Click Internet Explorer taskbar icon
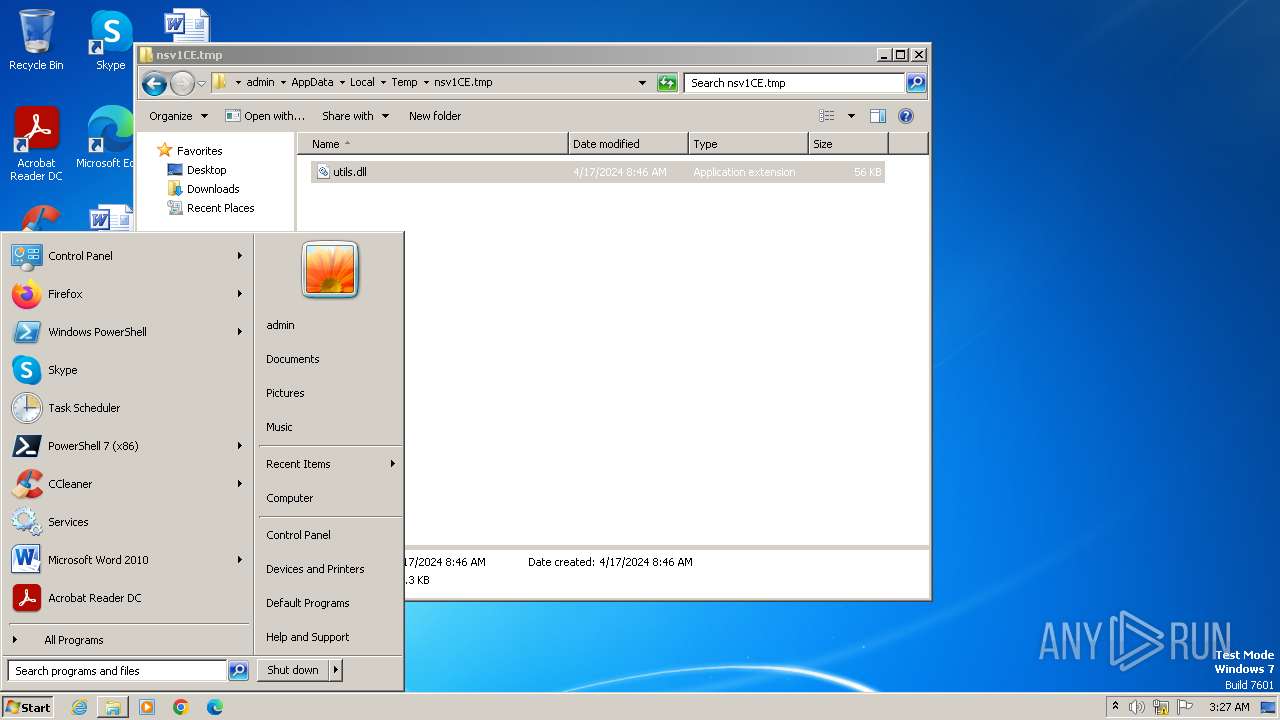 79,707
